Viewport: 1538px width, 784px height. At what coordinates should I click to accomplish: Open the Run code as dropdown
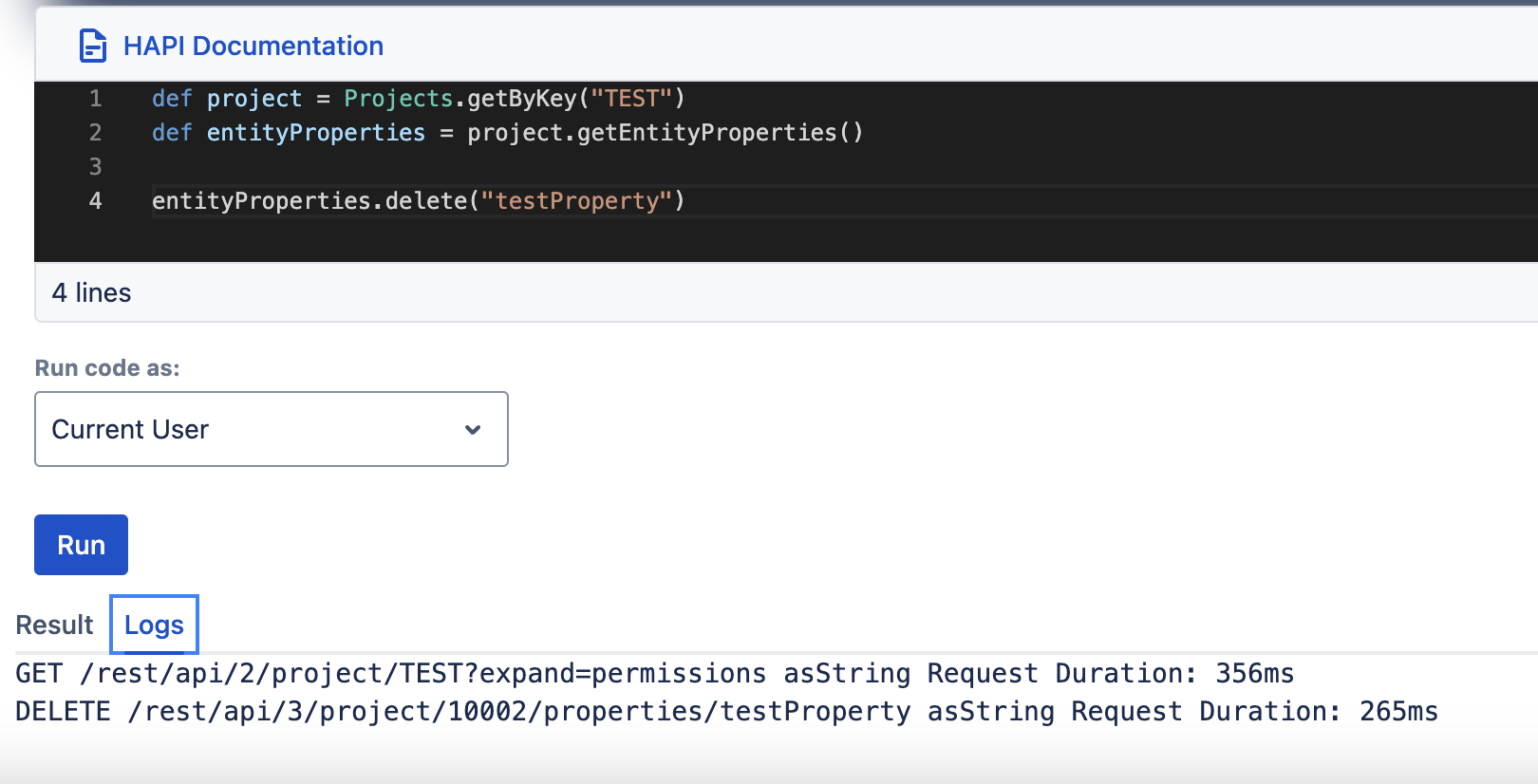coord(272,429)
